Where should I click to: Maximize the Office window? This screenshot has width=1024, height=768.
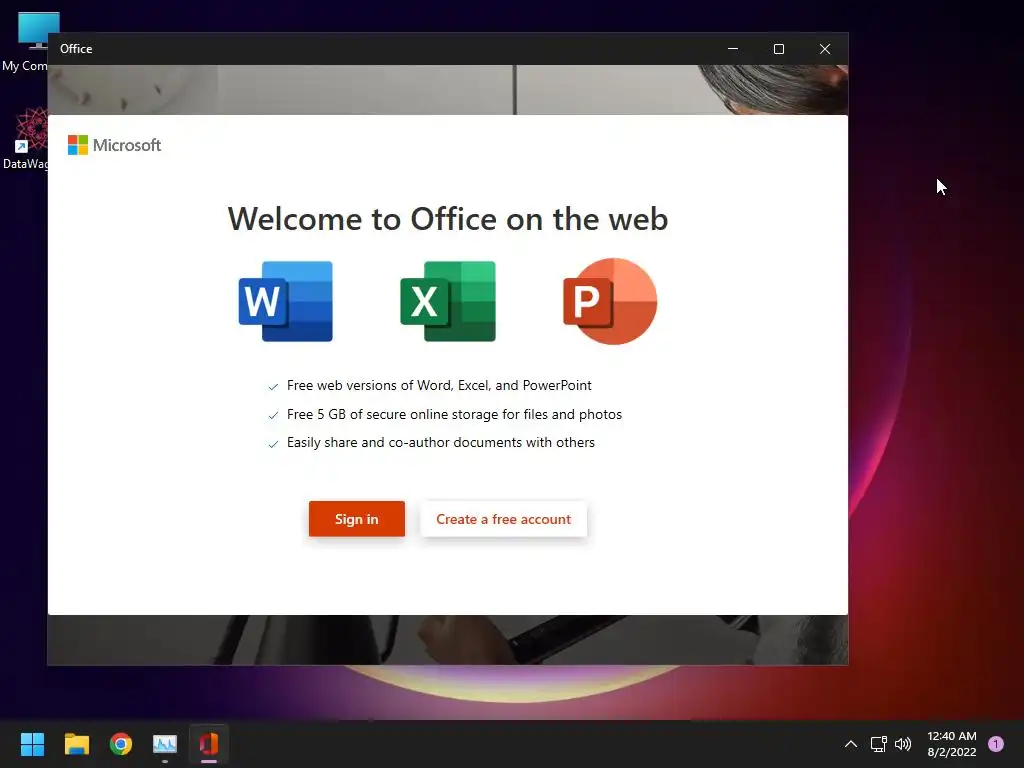click(x=778, y=49)
